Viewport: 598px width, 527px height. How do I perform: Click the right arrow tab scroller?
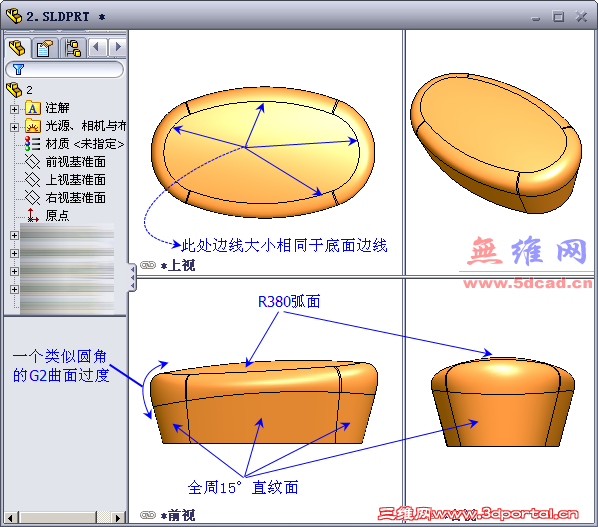[x=117, y=48]
